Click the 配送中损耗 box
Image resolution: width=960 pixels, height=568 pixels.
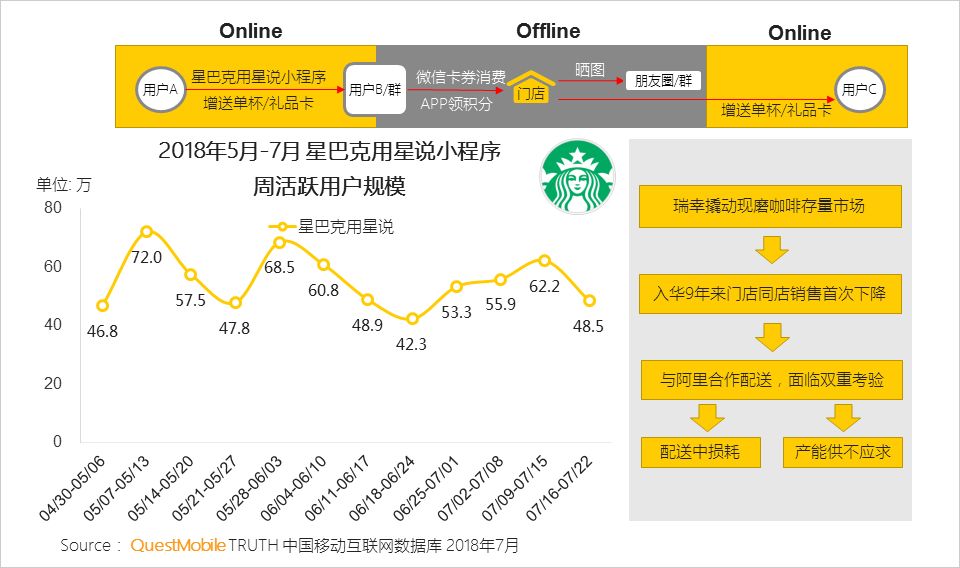[x=700, y=452]
